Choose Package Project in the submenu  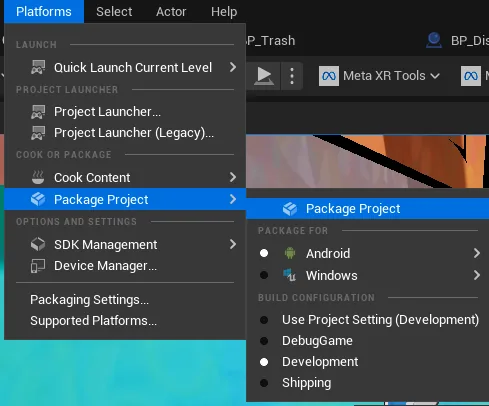pos(367,208)
